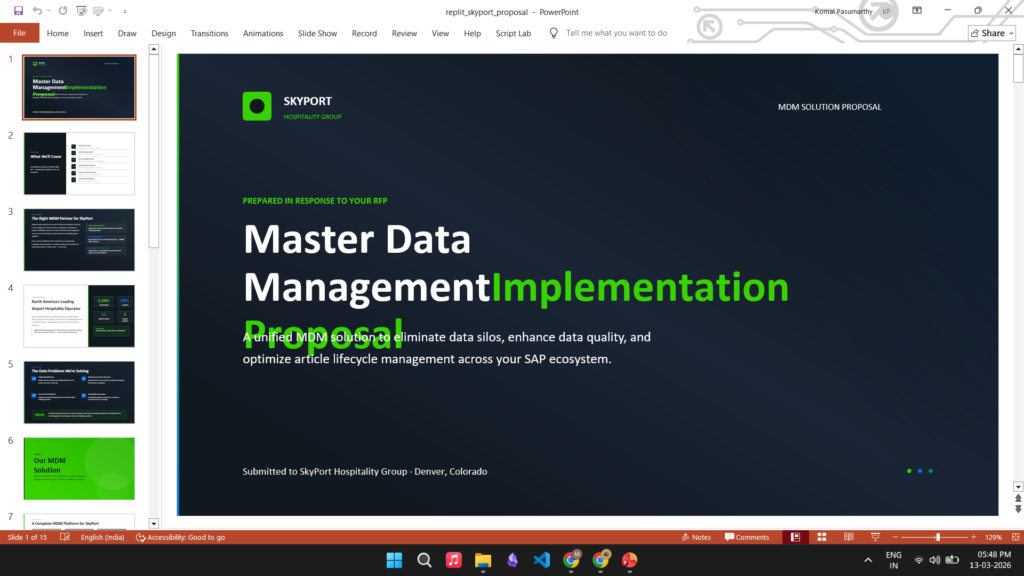1024x576 pixels.
Task: Toggle Normal view button in status bar
Action: [796, 537]
